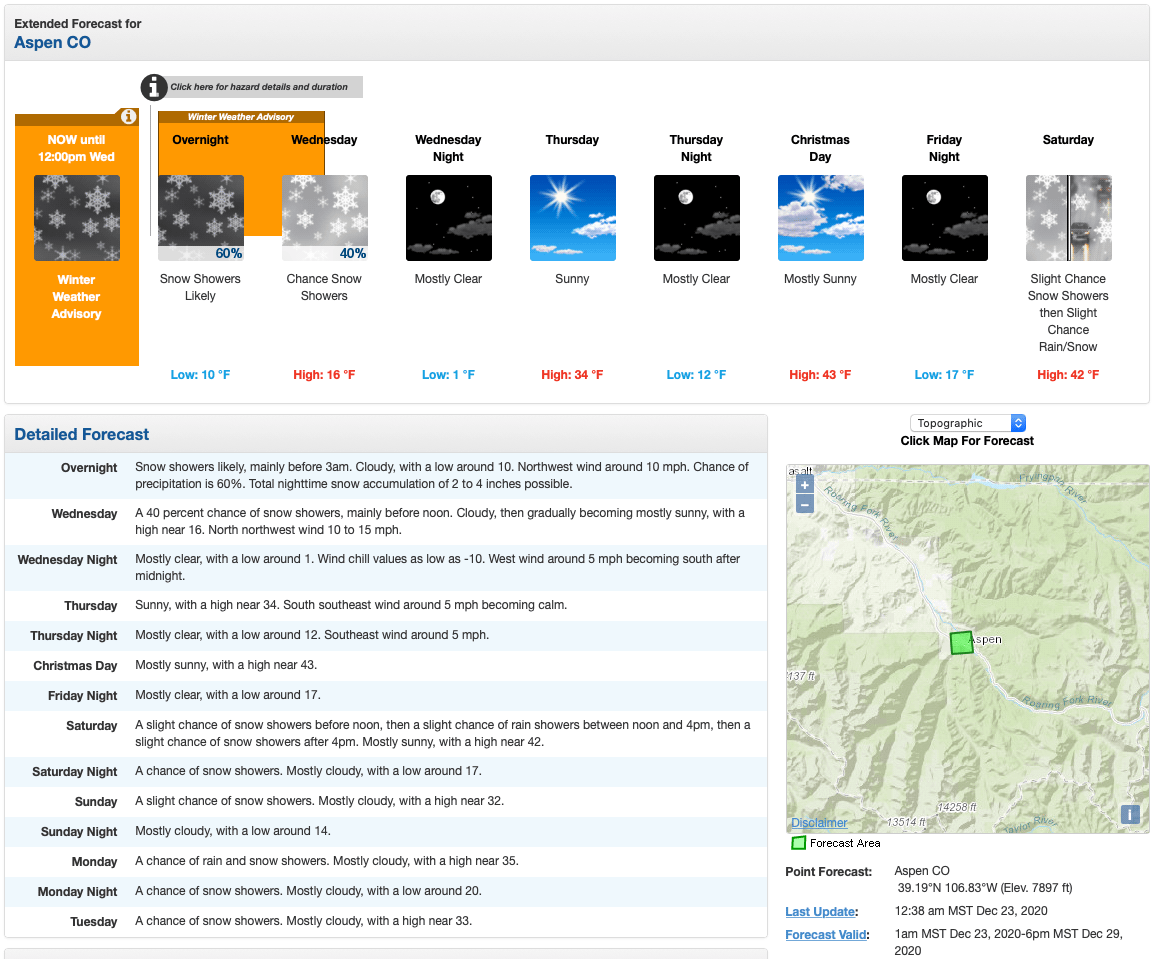Click the Winter Weather Advisory text in orange box
Image resolution: width=1161 pixels, height=959 pixels.
pos(76,297)
